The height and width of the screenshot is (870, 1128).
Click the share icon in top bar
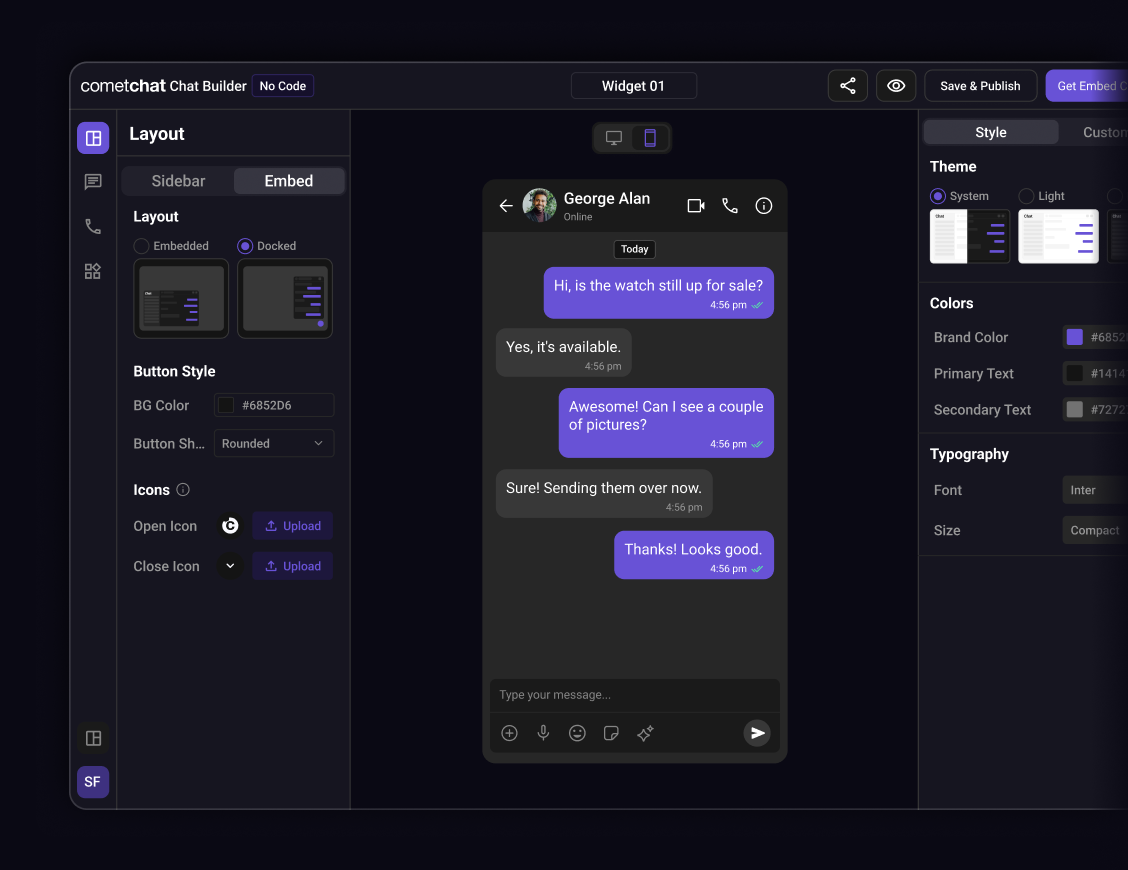tap(847, 86)
